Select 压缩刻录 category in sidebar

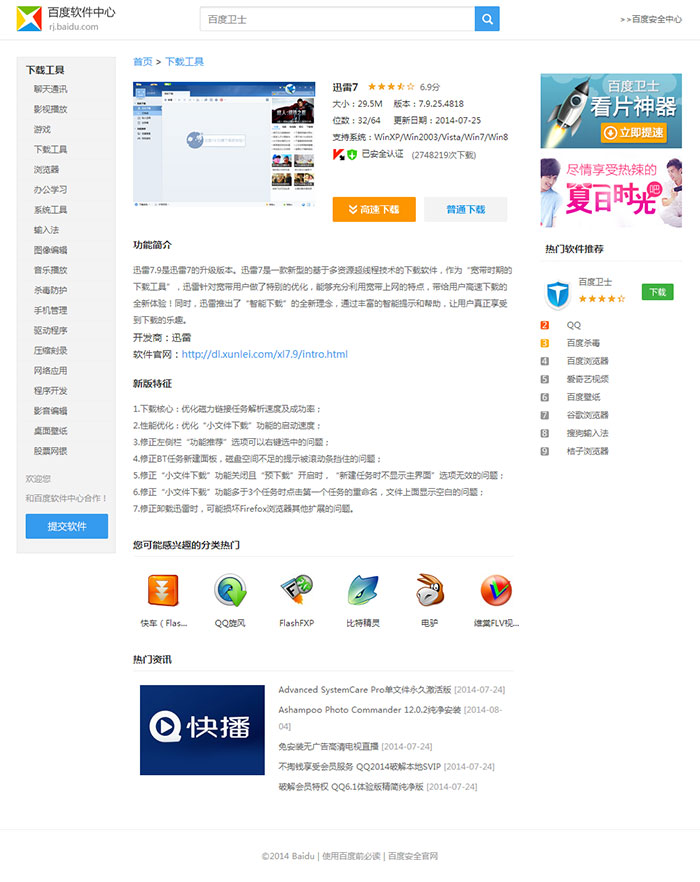[x=50, y=350]
